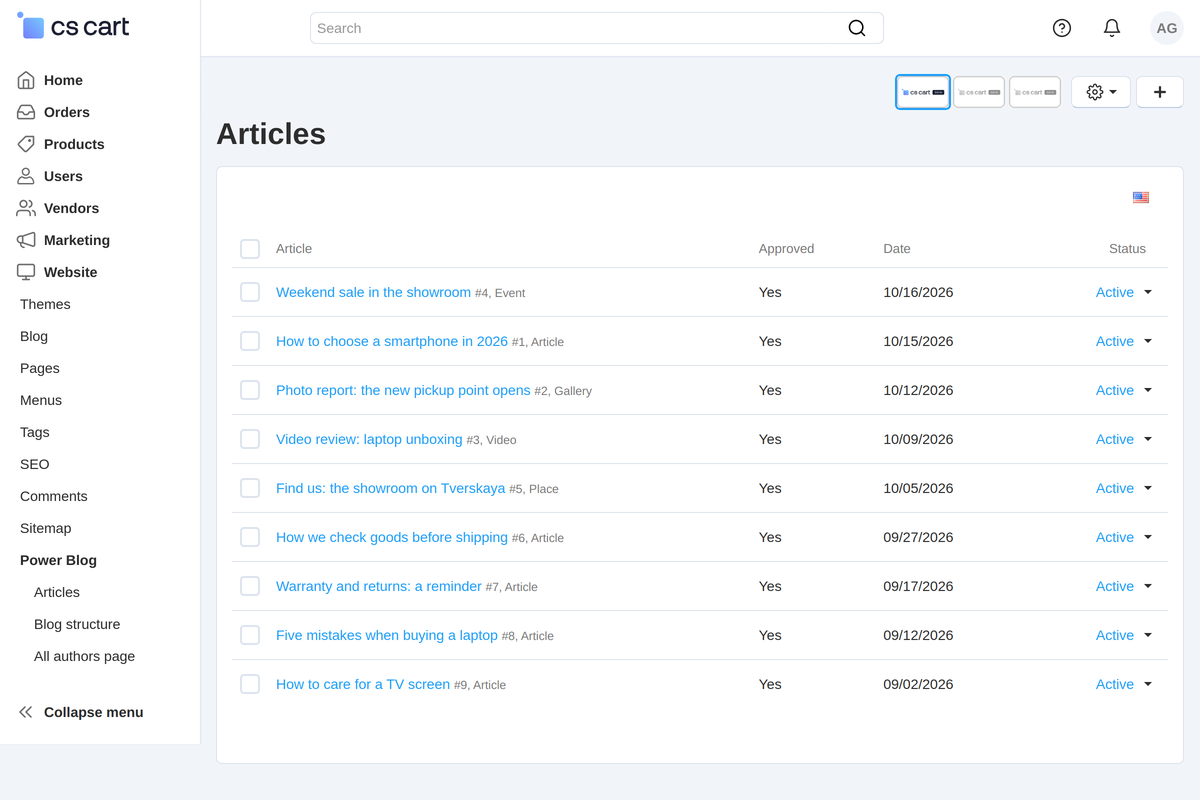
Task: Check the Warranty and returns row
Action: pos(250,586)
